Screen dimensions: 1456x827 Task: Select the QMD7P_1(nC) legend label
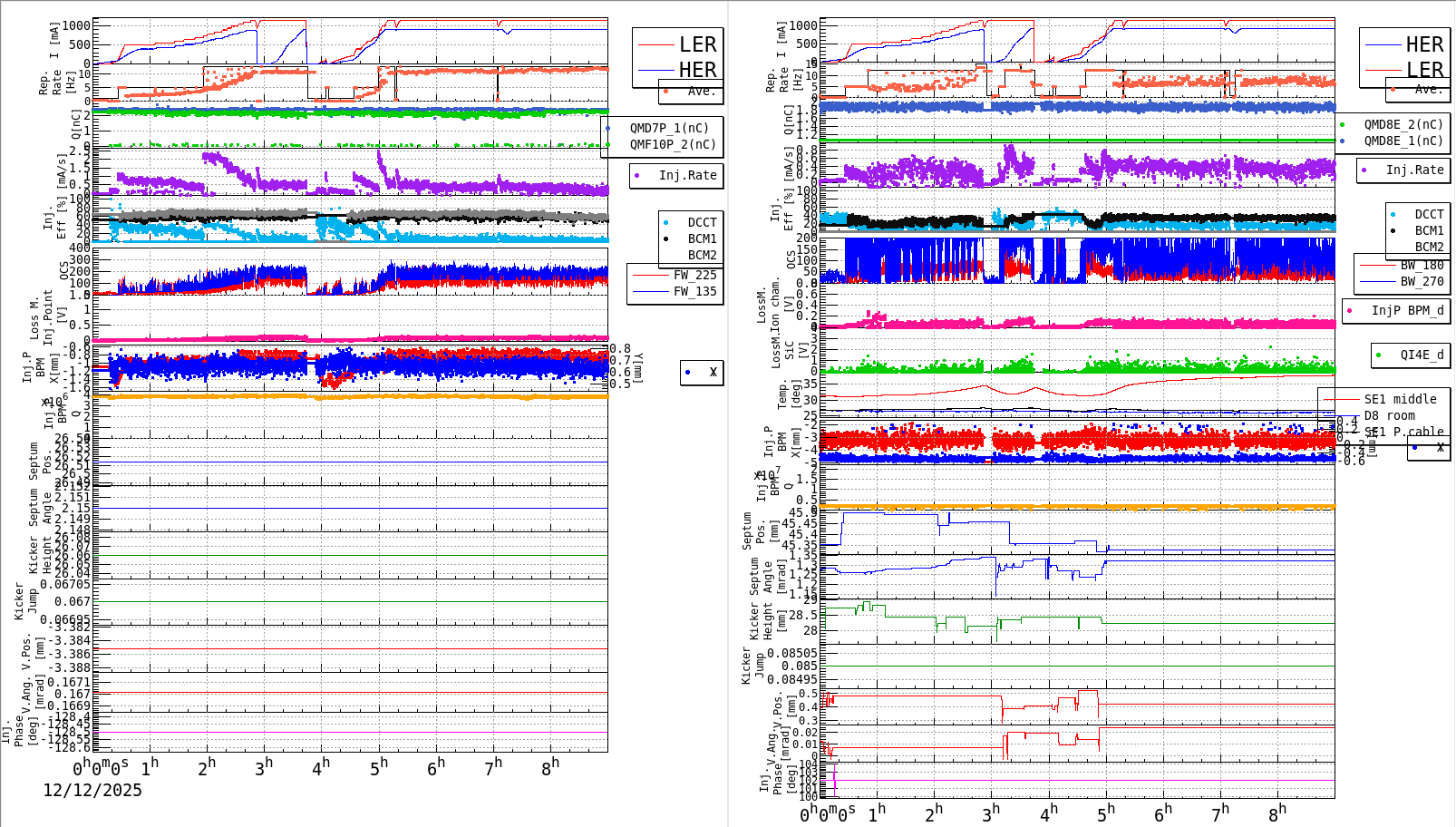pos(669,129)
